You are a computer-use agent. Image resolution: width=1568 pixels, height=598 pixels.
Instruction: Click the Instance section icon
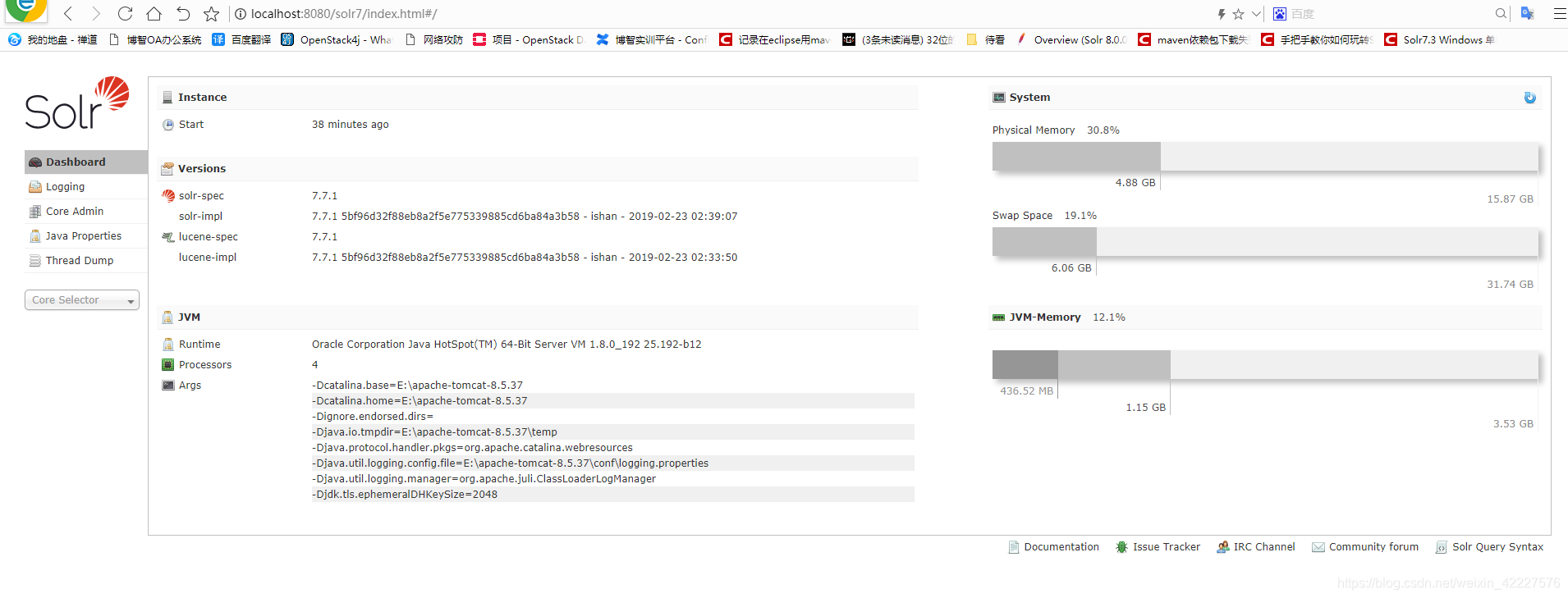coord(167,98)
